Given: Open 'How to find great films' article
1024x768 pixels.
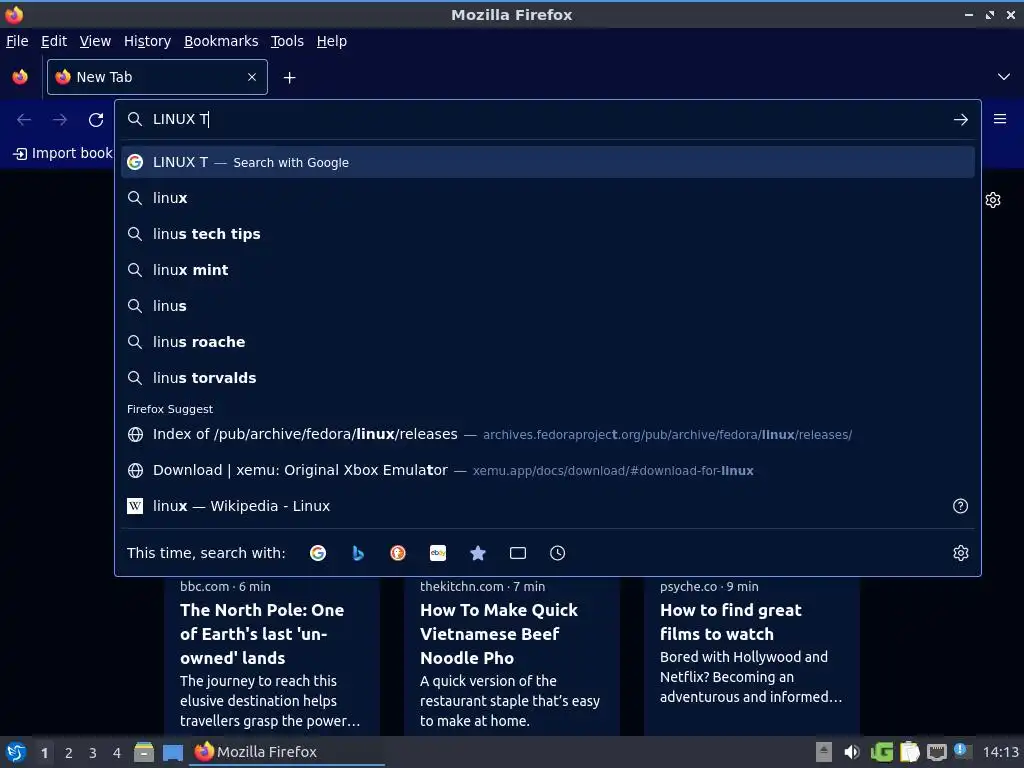Looking at the screenshot, I should point(752,656).
